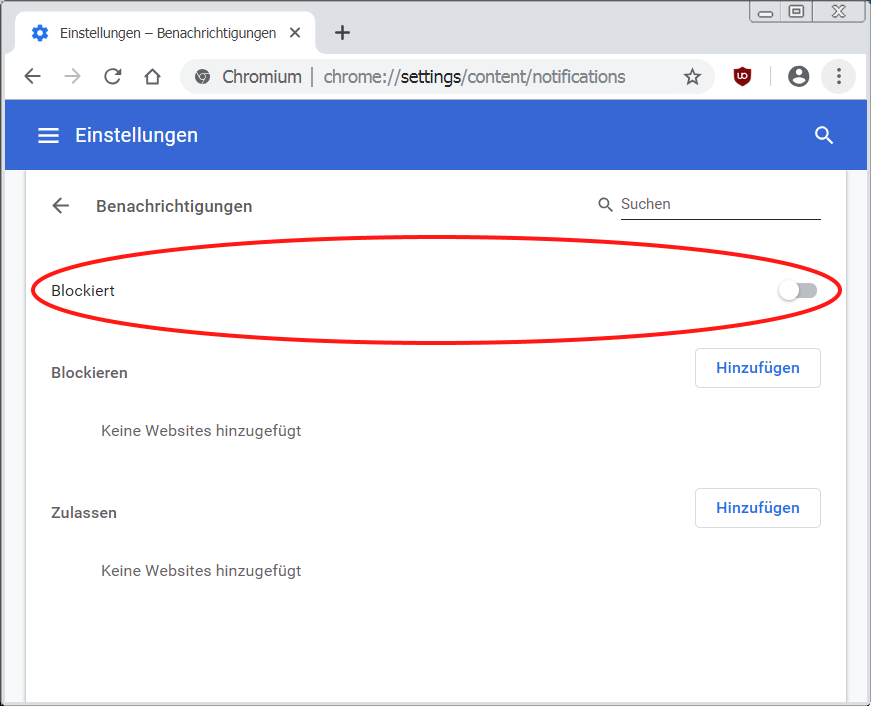This screenshot has height=706, width=871.
Task: Open the Einstellungen hamburger menu
Action: 48,136
